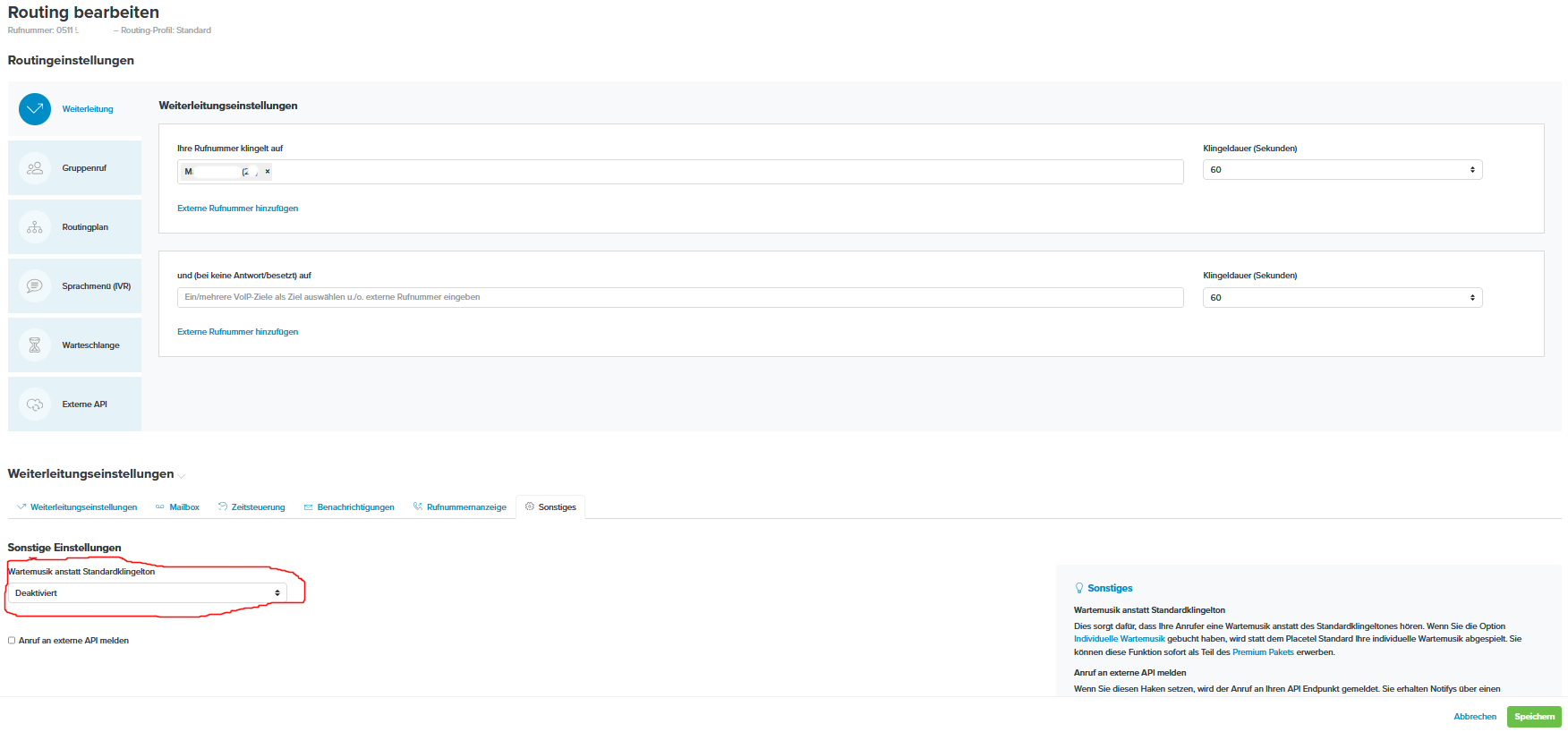Open the first Klingeldauer dropdown
The image size is (1568, 732).
1342,170
